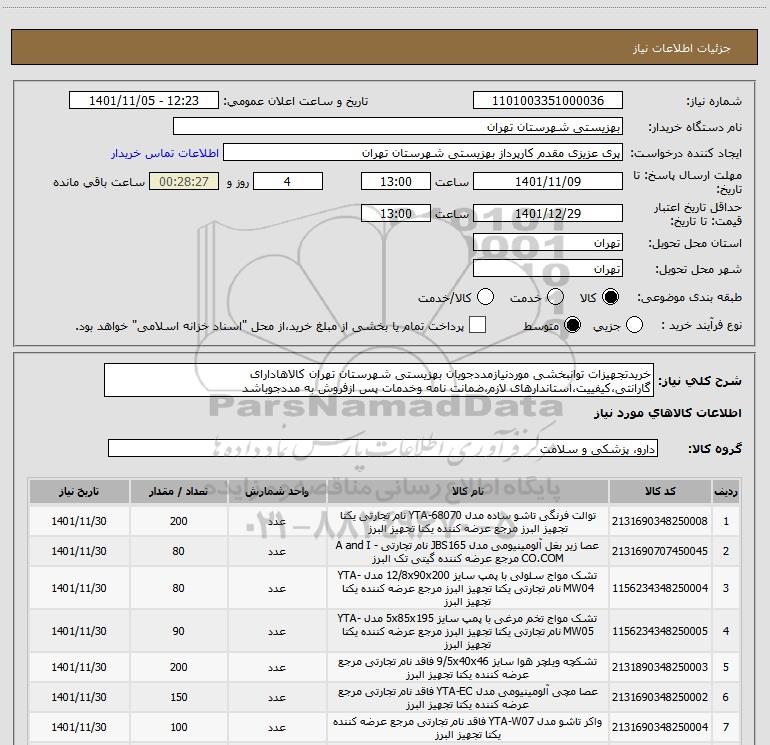Click the price validity date 1401/12/29
Screen dimensions: 770x745
(x=548, y=213)
